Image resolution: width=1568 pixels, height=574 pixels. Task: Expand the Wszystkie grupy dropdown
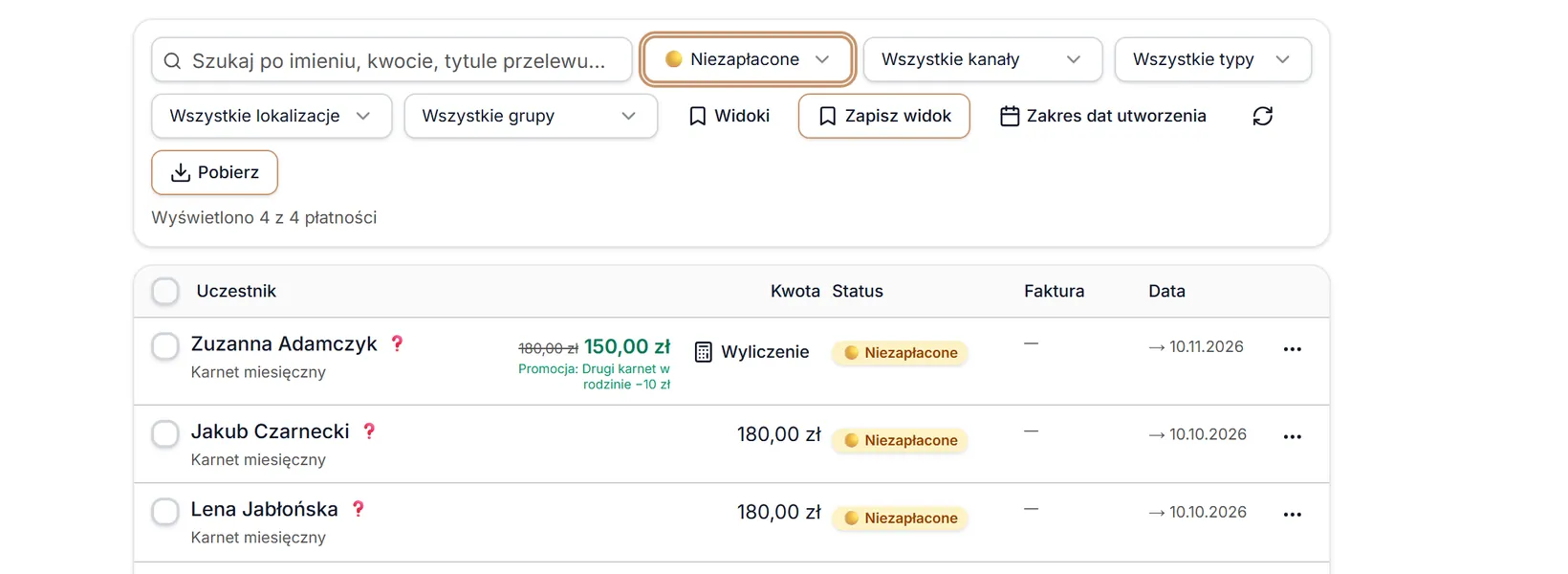[531, 116]
